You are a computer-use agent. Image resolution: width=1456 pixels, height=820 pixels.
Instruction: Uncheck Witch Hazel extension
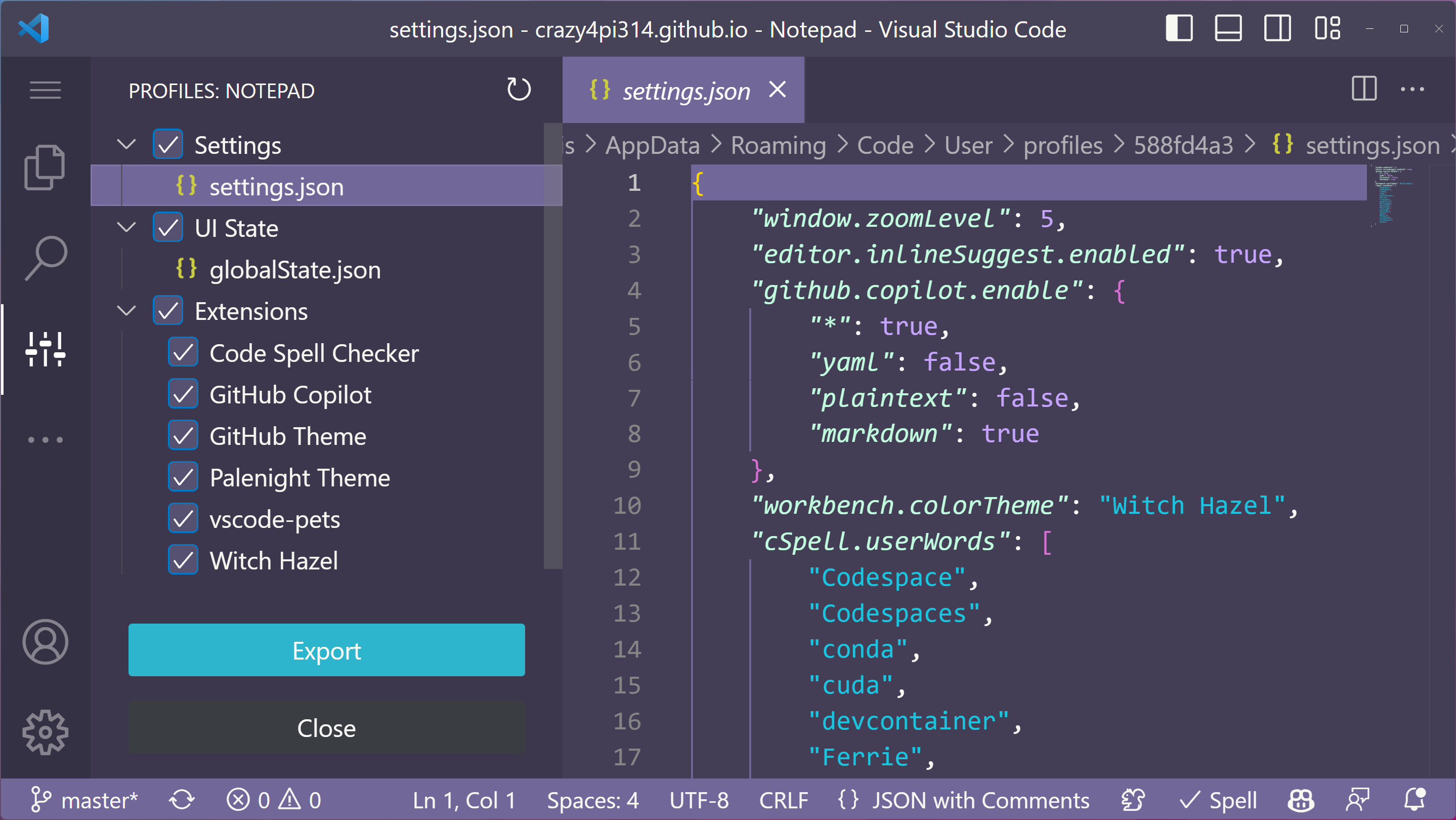point(183,560)
